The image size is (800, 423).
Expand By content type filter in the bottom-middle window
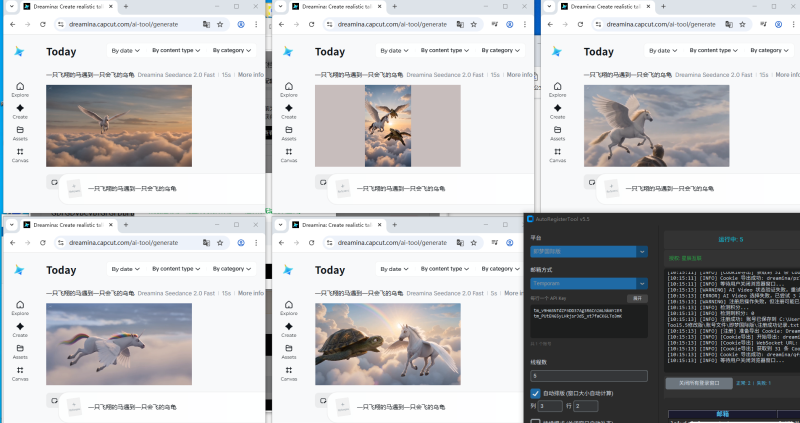pyautogui.click(x=445, y=269)
